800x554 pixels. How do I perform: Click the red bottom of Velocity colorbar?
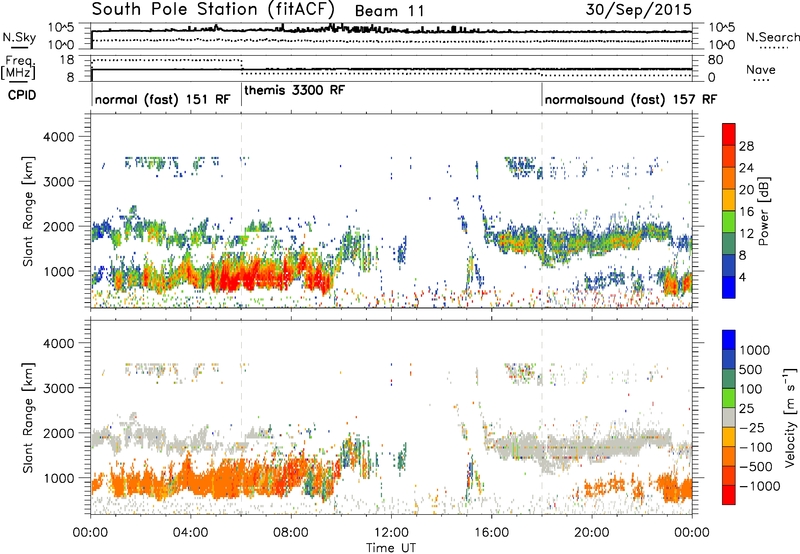click(729, 494)
